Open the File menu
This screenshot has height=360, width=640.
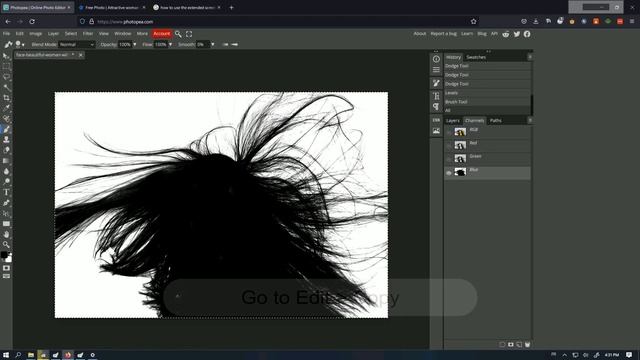7,34
